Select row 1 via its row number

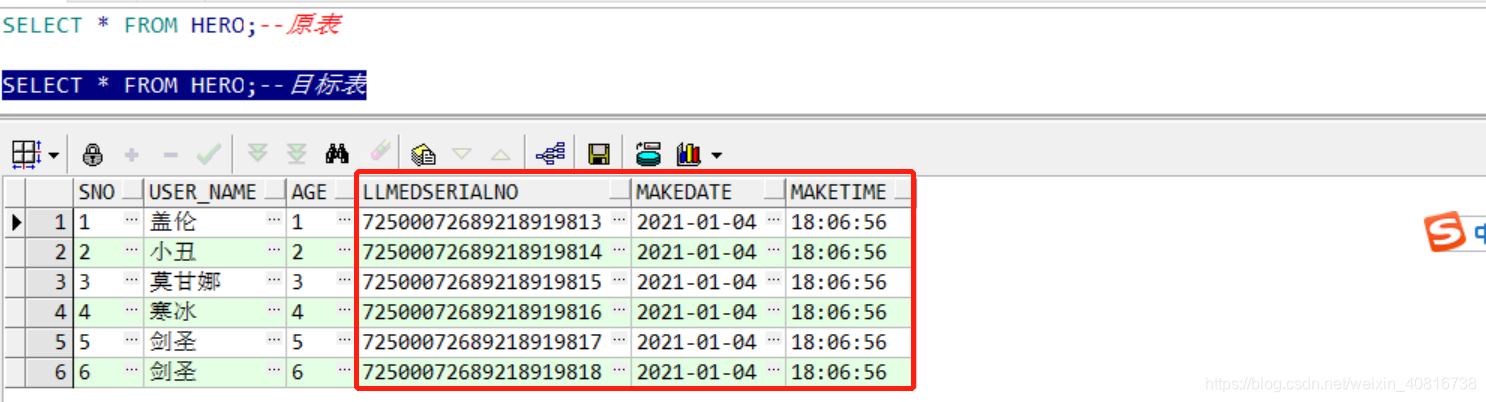pyautogui.click(x=49, y=222)
